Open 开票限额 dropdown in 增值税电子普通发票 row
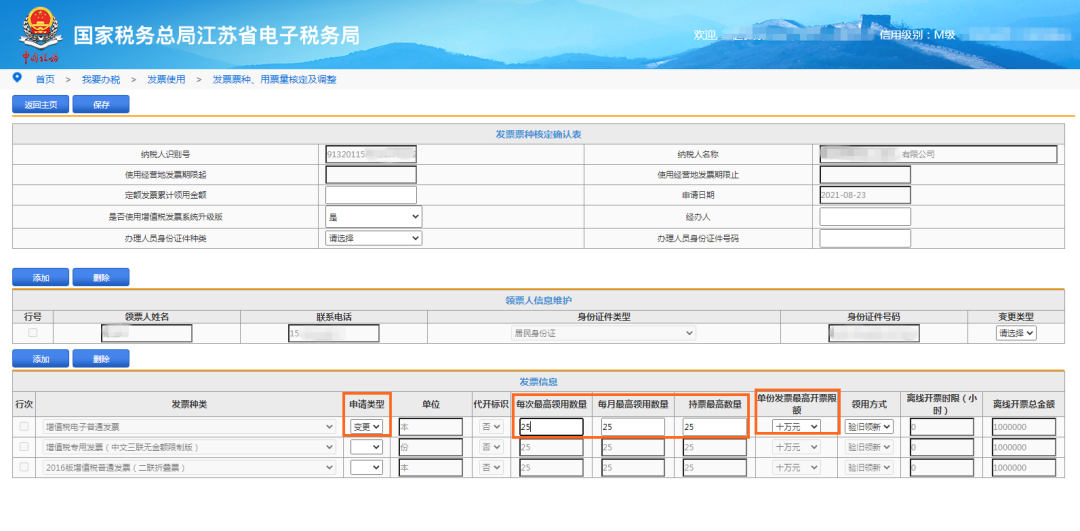This screenshot has height=531, width=1080. click(x=796, y=427)
